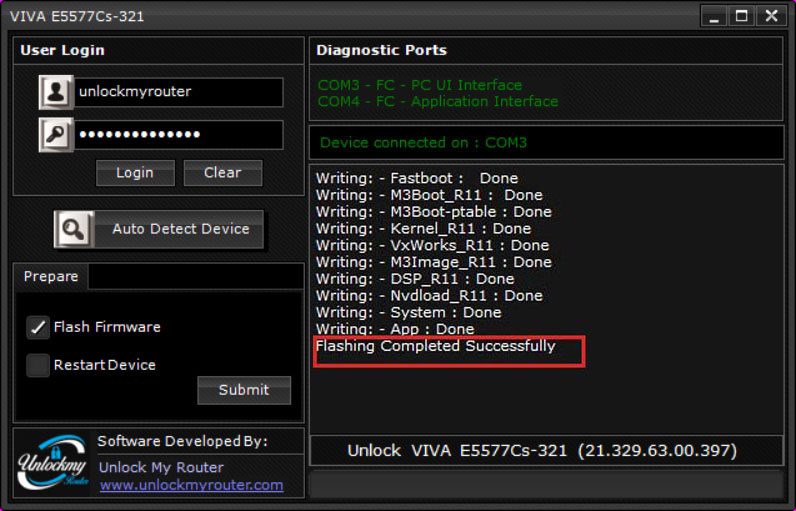Click the Unlock VIVA E5577Cs-321 version label

542,451
